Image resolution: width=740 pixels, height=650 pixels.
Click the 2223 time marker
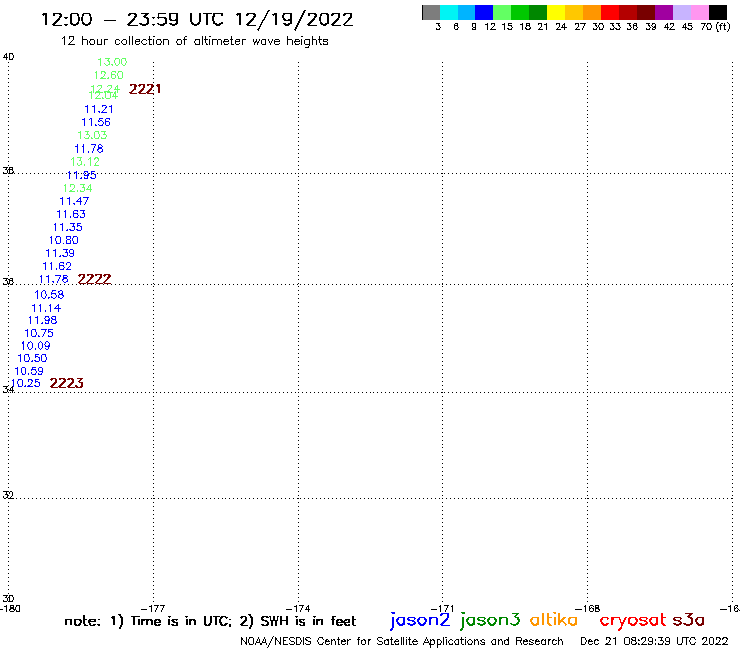[67, 383]
